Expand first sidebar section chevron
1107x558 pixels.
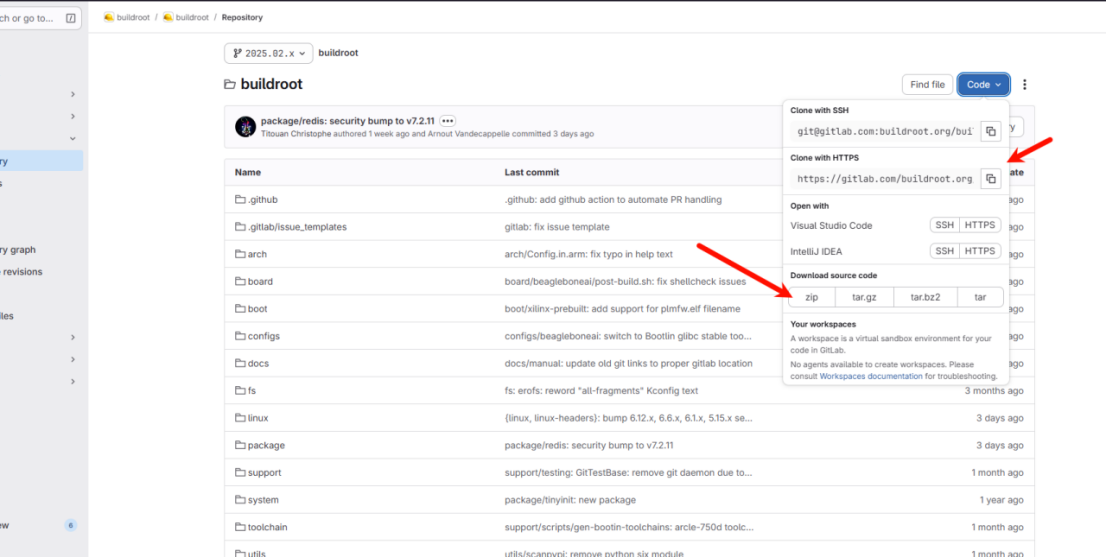point(73,95)
